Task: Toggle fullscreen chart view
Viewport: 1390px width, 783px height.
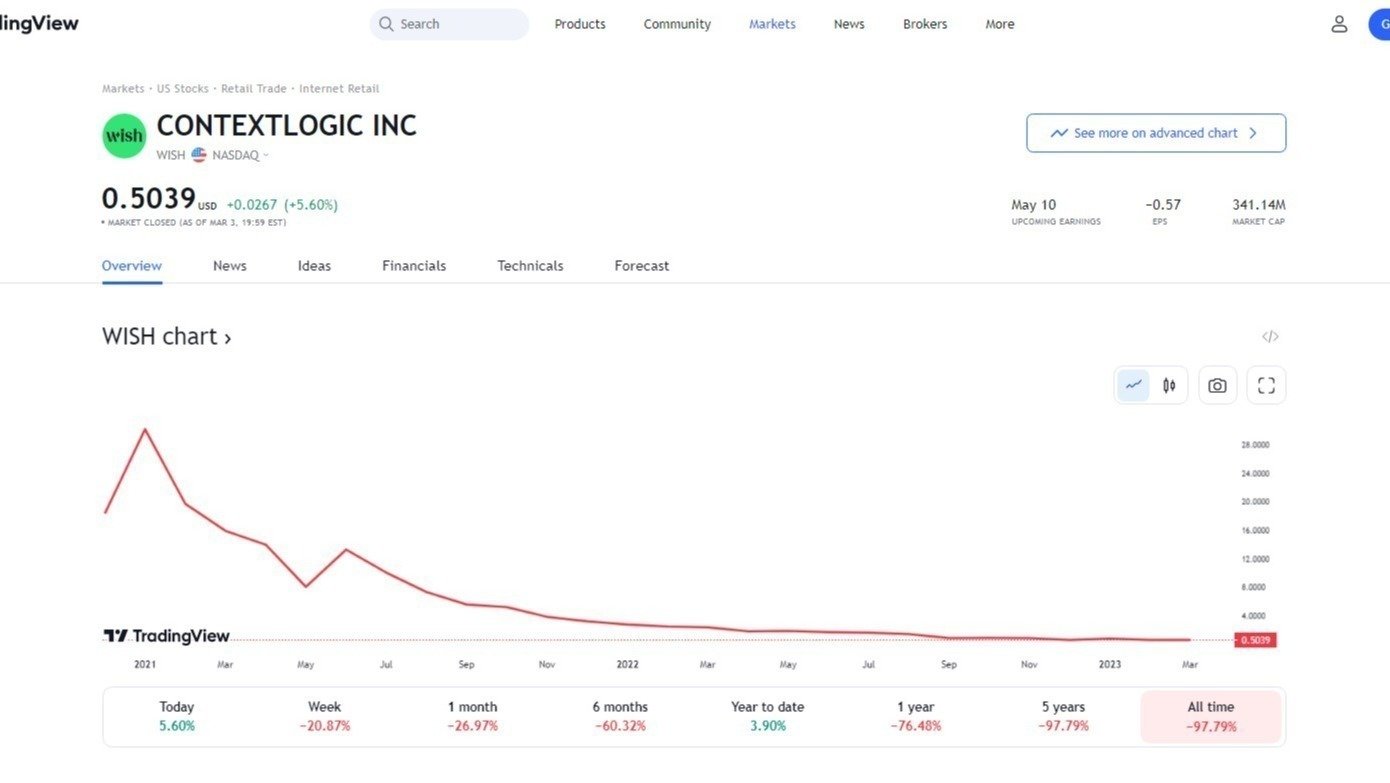Action: click(x=1266, y=384)
